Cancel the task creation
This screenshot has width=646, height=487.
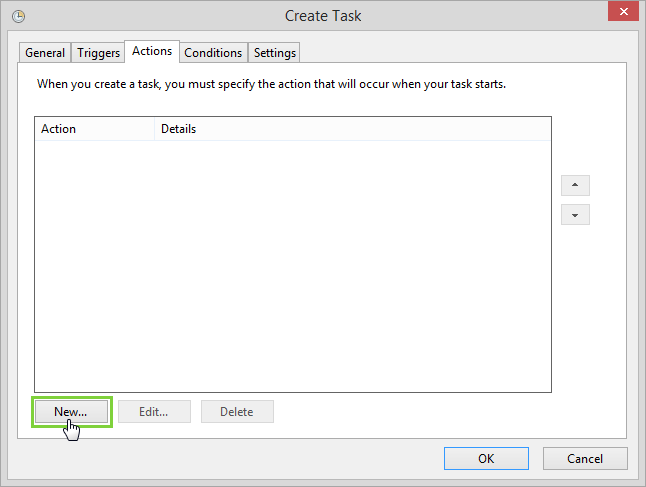(x=585, y=459)
